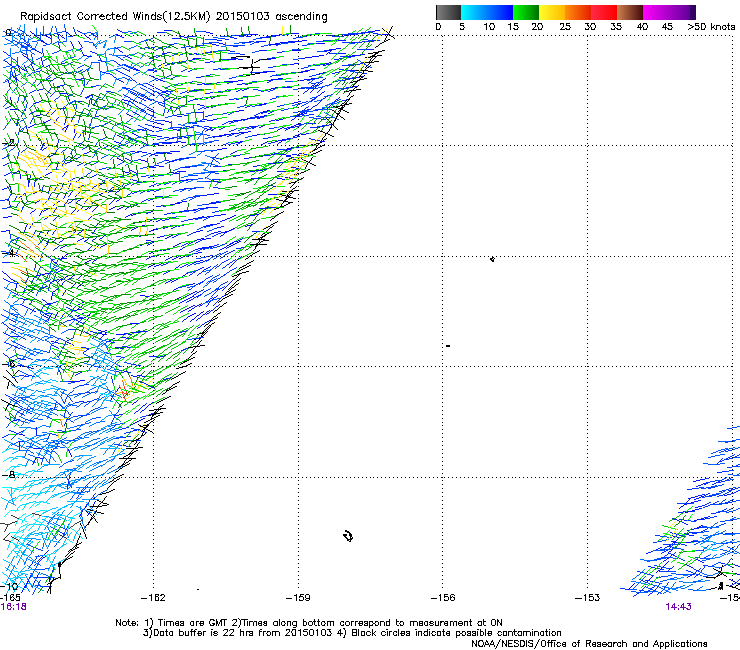Click the small island marker near -155 at -4 latitude
Image resolution: width=740 pixels, height=650 pixels.
(492, 259)
